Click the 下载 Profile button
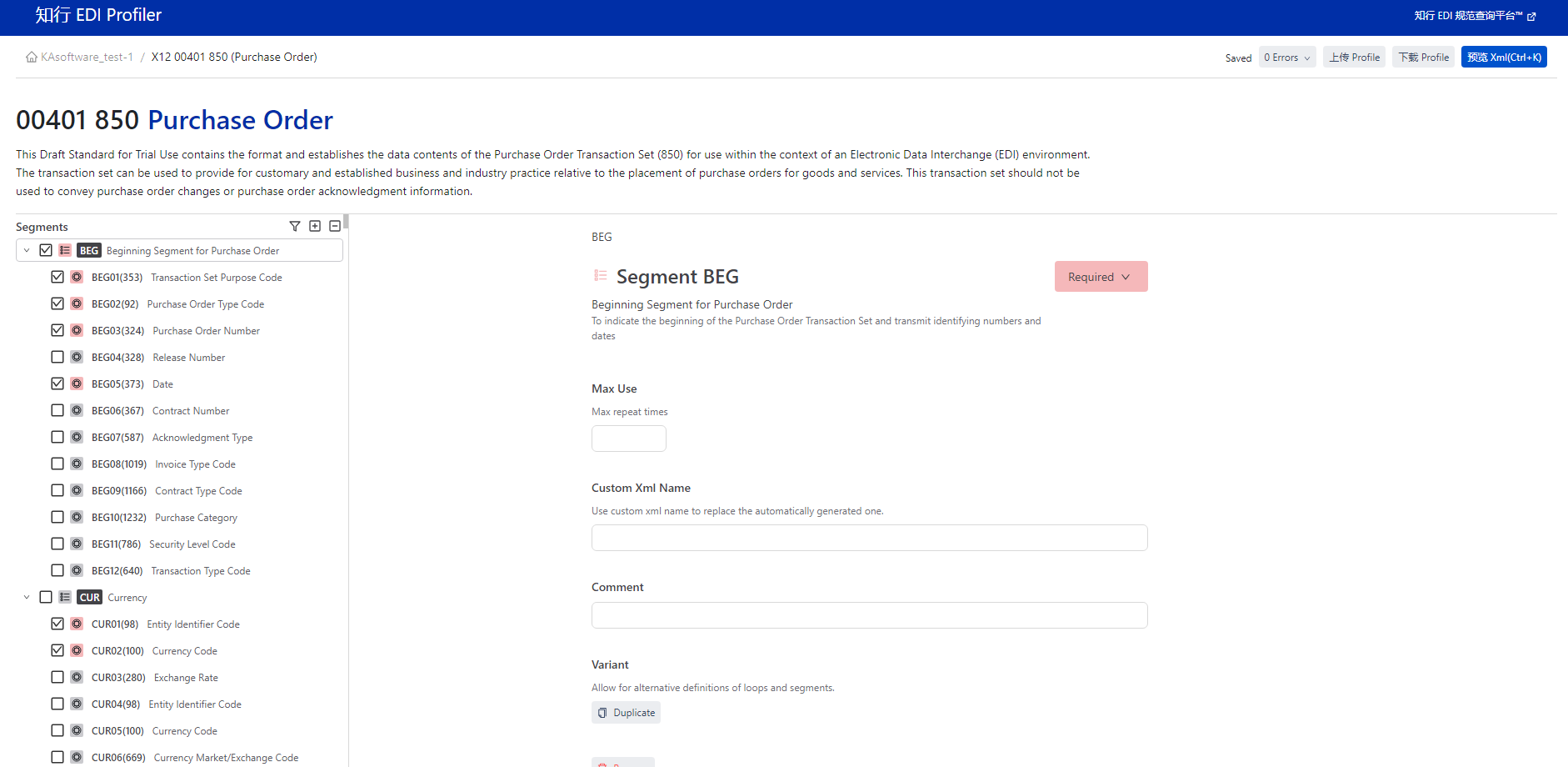1568x767 pixels. point(1423,58)
